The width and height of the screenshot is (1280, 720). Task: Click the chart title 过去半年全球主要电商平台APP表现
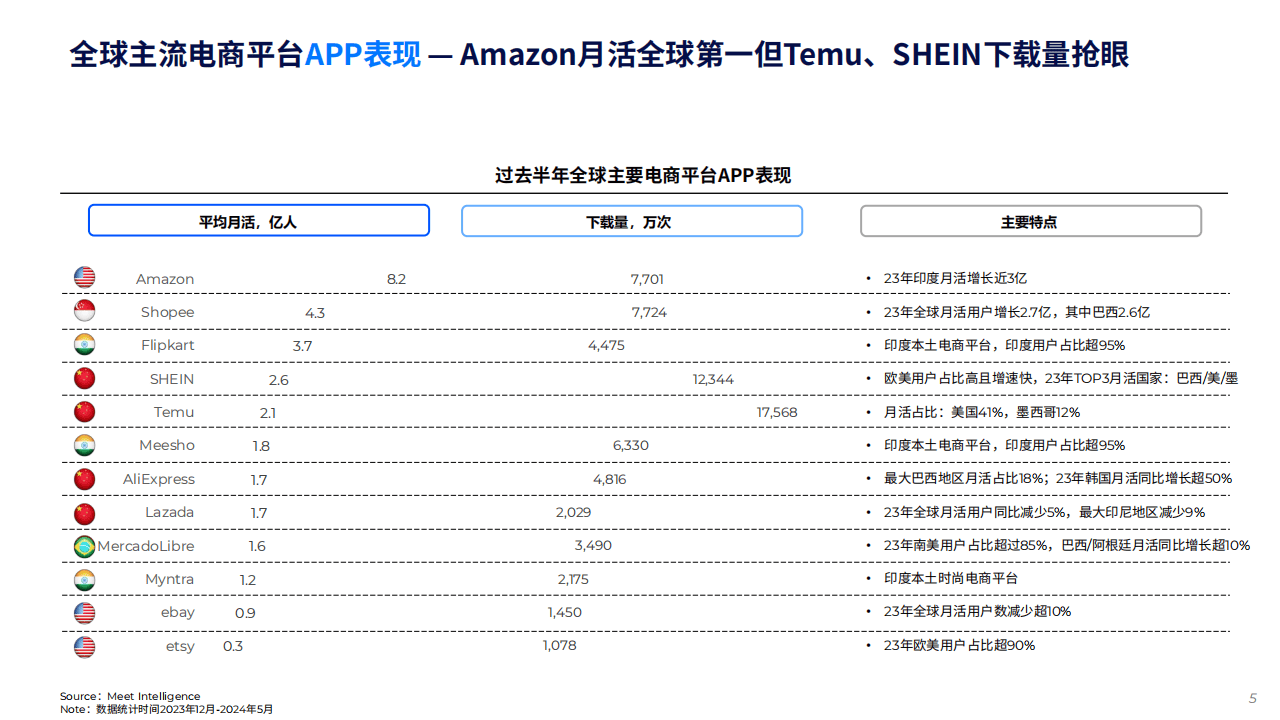coord(643,176)
